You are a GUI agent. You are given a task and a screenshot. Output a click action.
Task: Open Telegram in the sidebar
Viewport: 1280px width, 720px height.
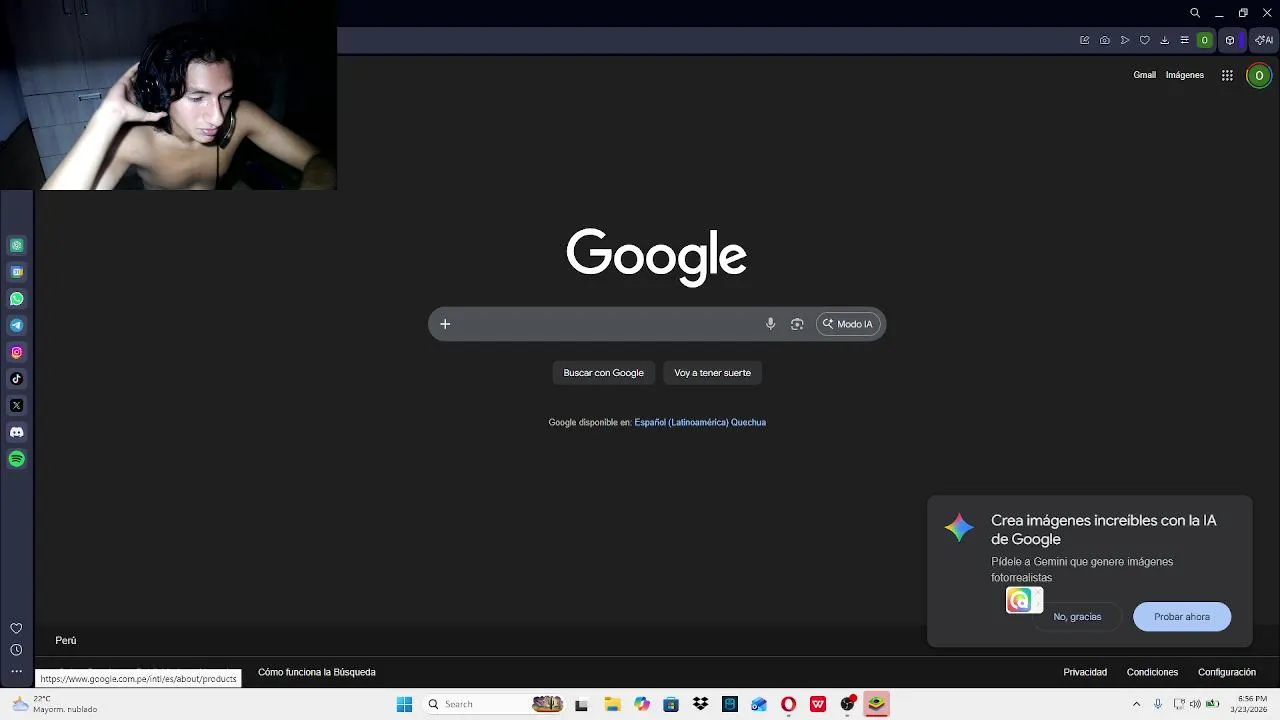[17, 325]
